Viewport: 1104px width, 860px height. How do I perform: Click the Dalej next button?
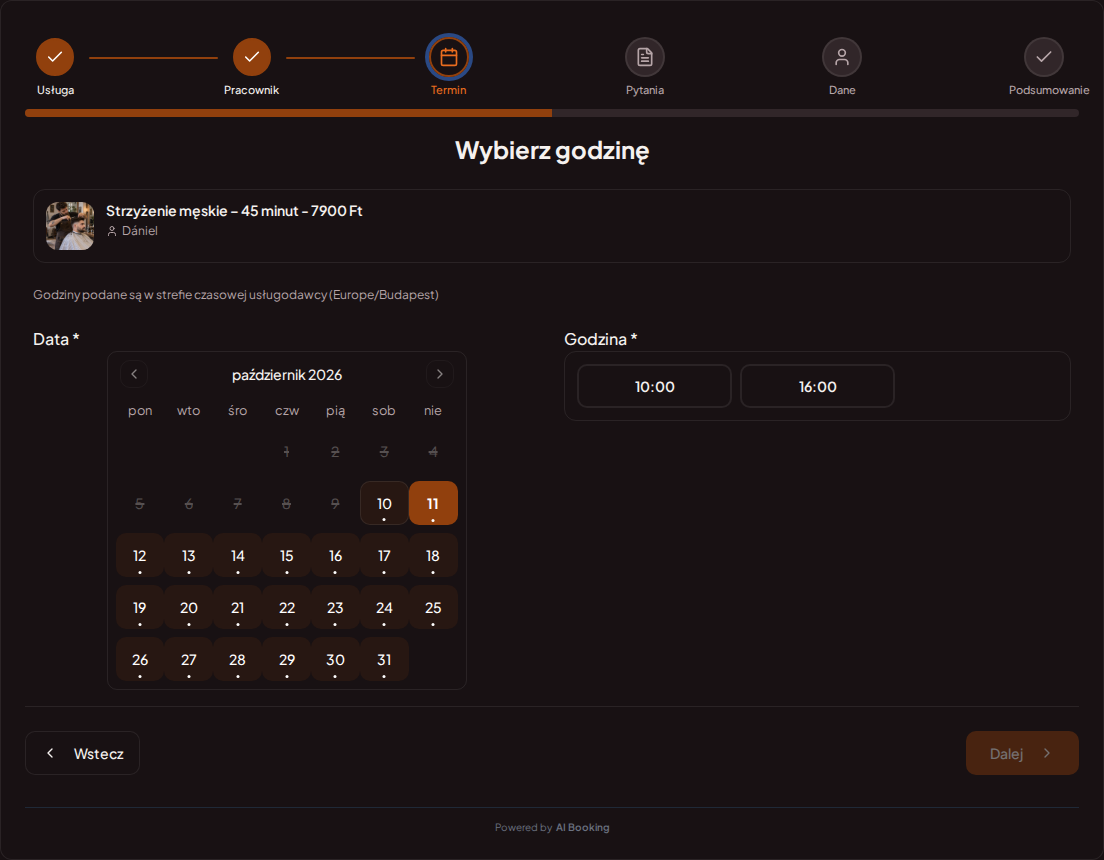1022,753
